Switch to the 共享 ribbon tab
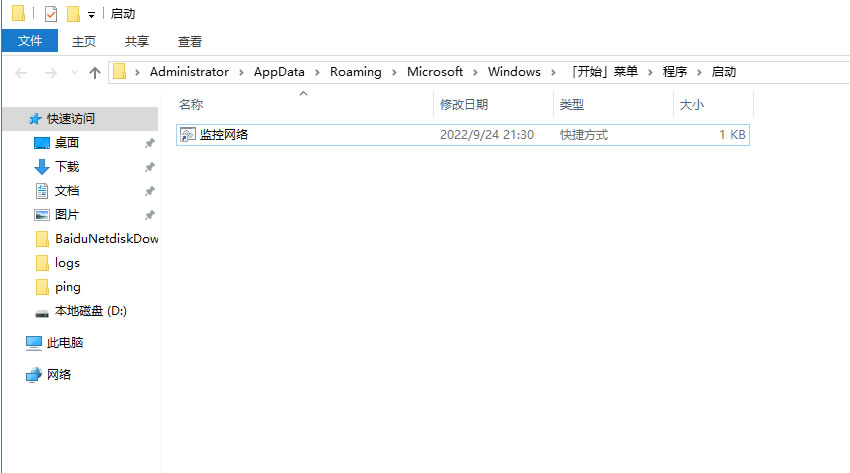The height and width of the screenshot is (473, 850). (137, 42)
